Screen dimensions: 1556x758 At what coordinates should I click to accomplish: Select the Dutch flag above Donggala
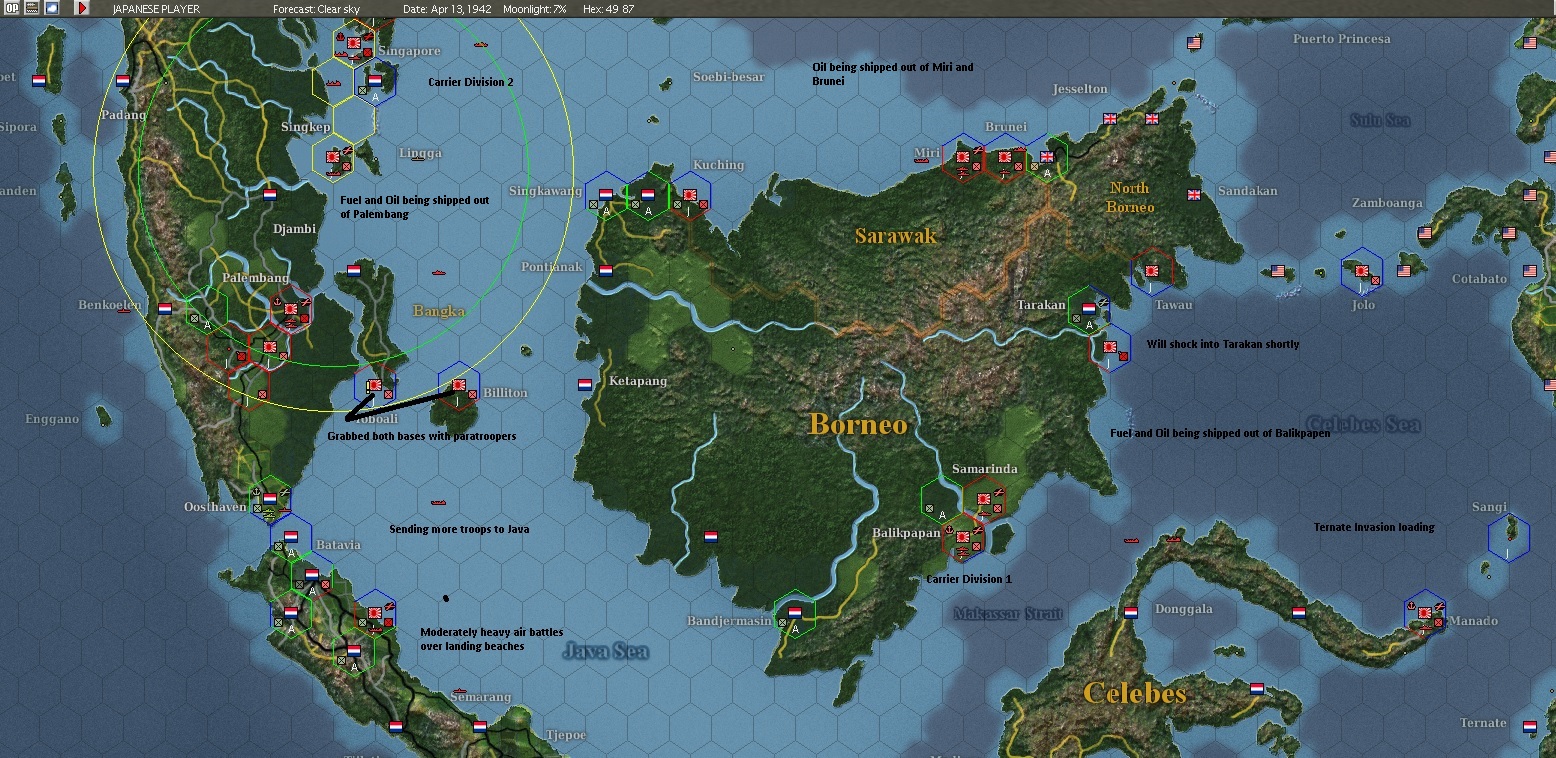tap(1131, 612)
